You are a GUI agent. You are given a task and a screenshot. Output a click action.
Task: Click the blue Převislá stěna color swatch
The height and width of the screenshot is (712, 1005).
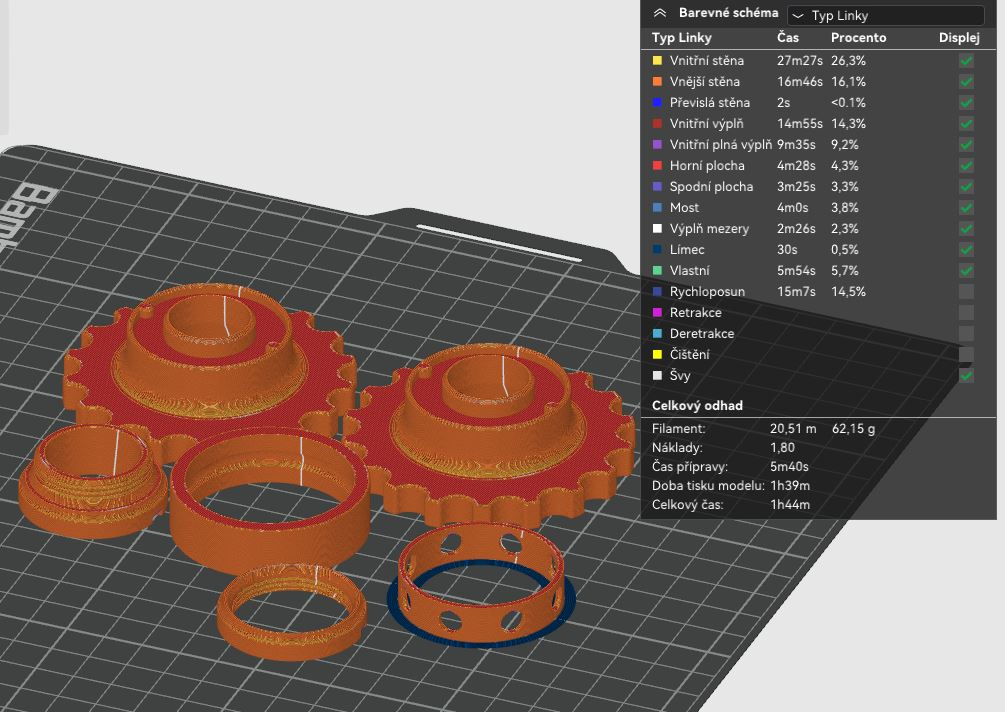point(657,103)
